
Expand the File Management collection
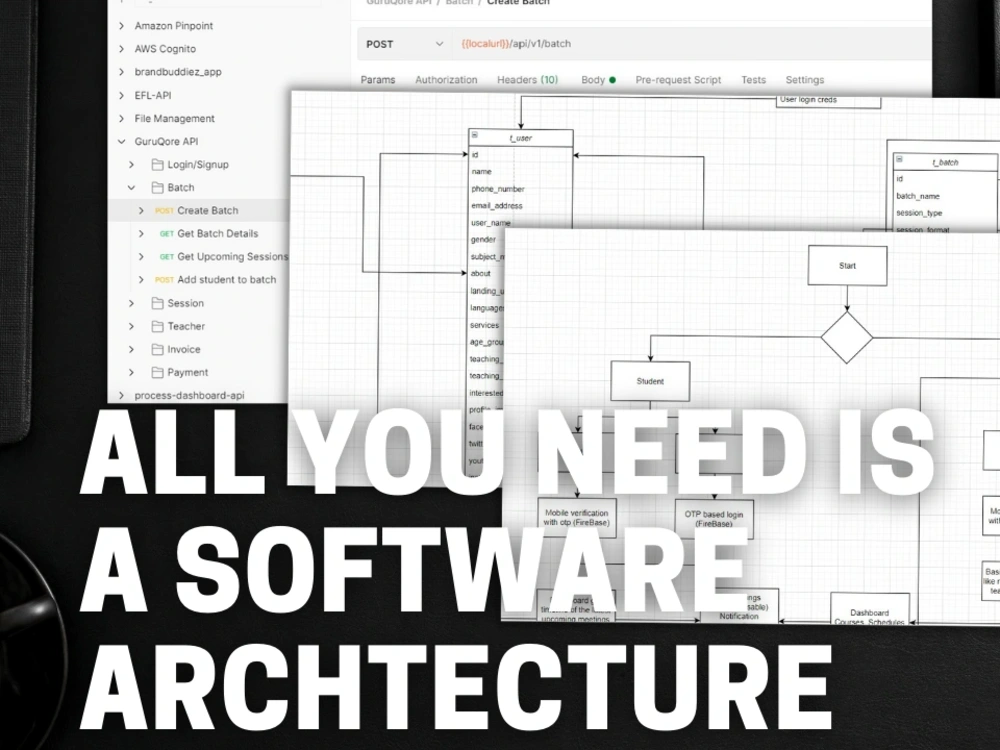click(x=121, y=118)
